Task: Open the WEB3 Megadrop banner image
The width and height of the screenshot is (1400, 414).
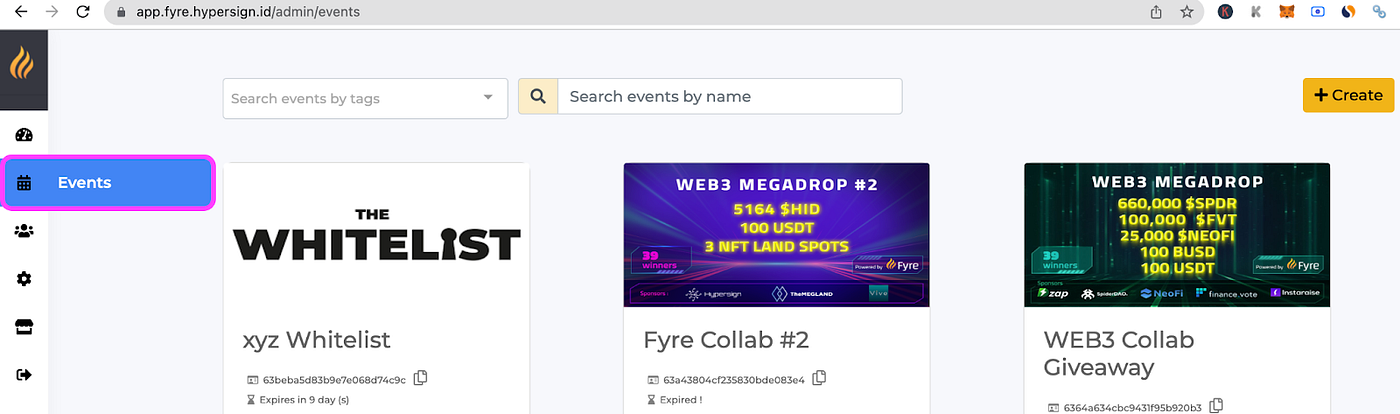Action: pyautogui.click(x=1177, y=235)
